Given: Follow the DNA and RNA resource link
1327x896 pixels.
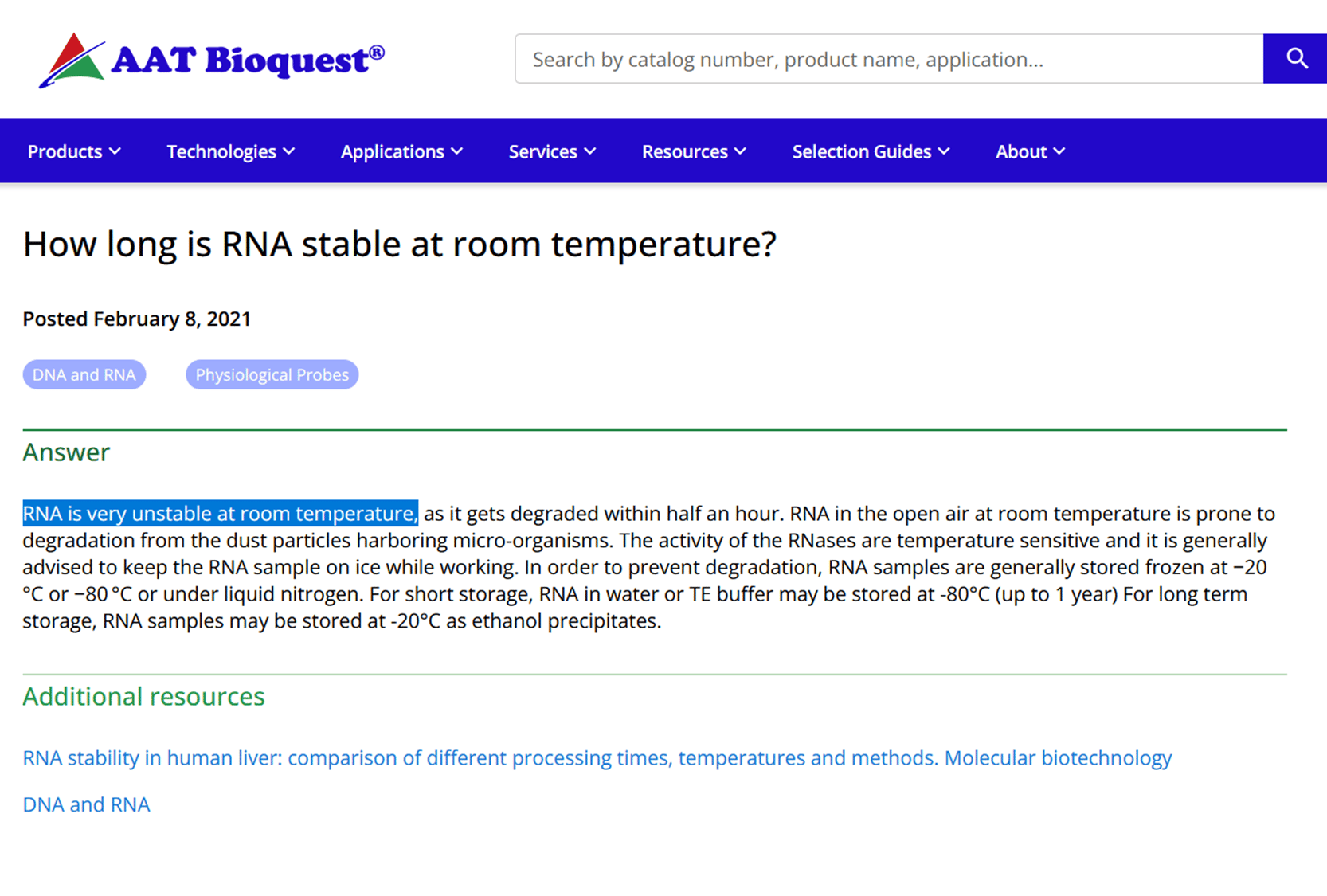Looking at the screenshot, I should click(x=86, y=804).
